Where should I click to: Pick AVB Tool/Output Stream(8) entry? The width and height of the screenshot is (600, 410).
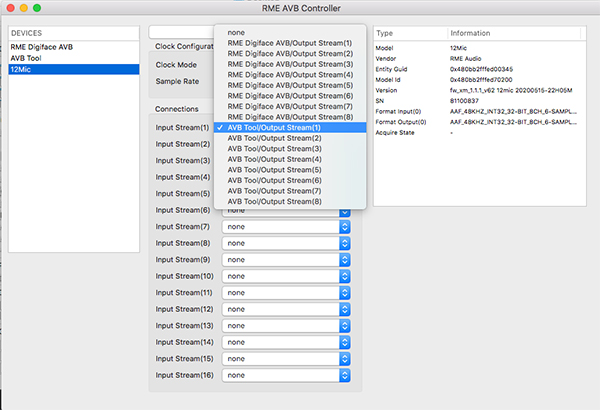coord(290,201)
